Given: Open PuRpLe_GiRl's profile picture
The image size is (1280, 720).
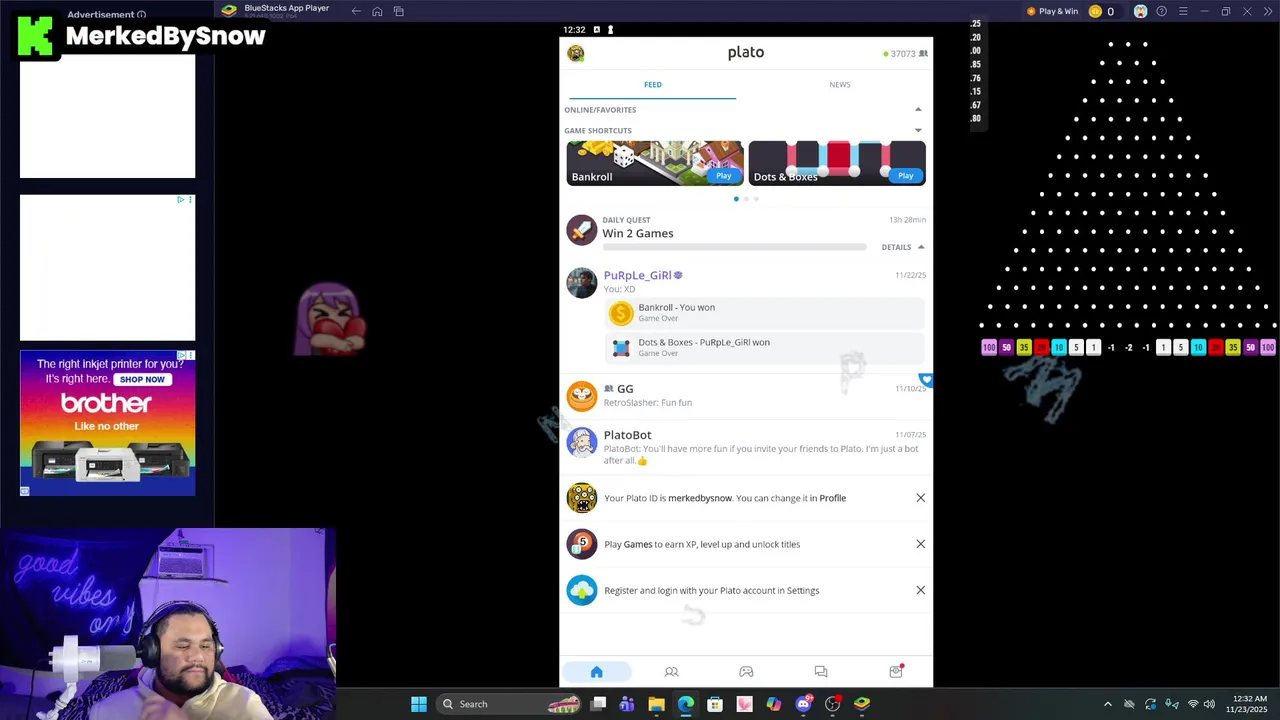Looking at the screenshot, I should (x=581, y=283).
